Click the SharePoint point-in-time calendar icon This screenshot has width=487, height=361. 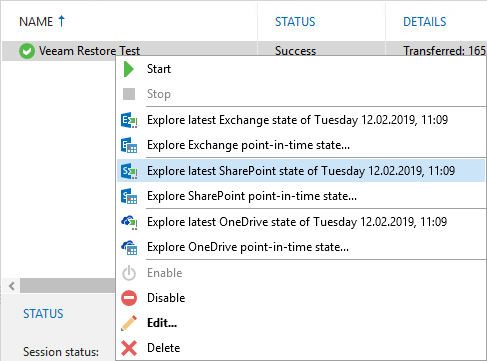point(129,196)
